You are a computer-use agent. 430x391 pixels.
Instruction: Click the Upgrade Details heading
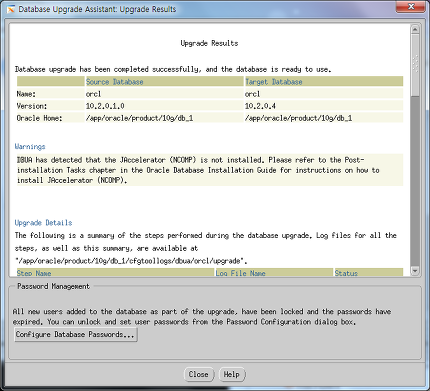(43, 223)
